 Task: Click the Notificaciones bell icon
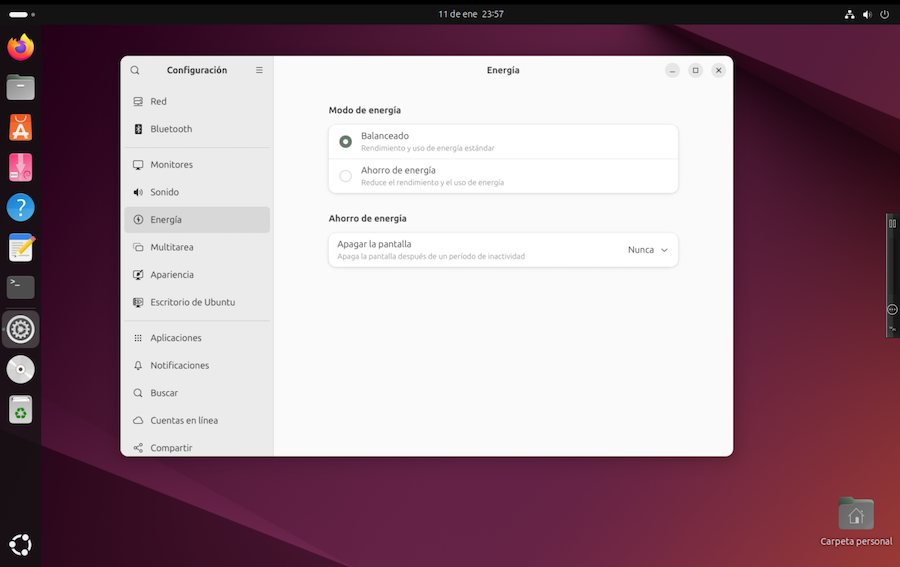[138, 366]
